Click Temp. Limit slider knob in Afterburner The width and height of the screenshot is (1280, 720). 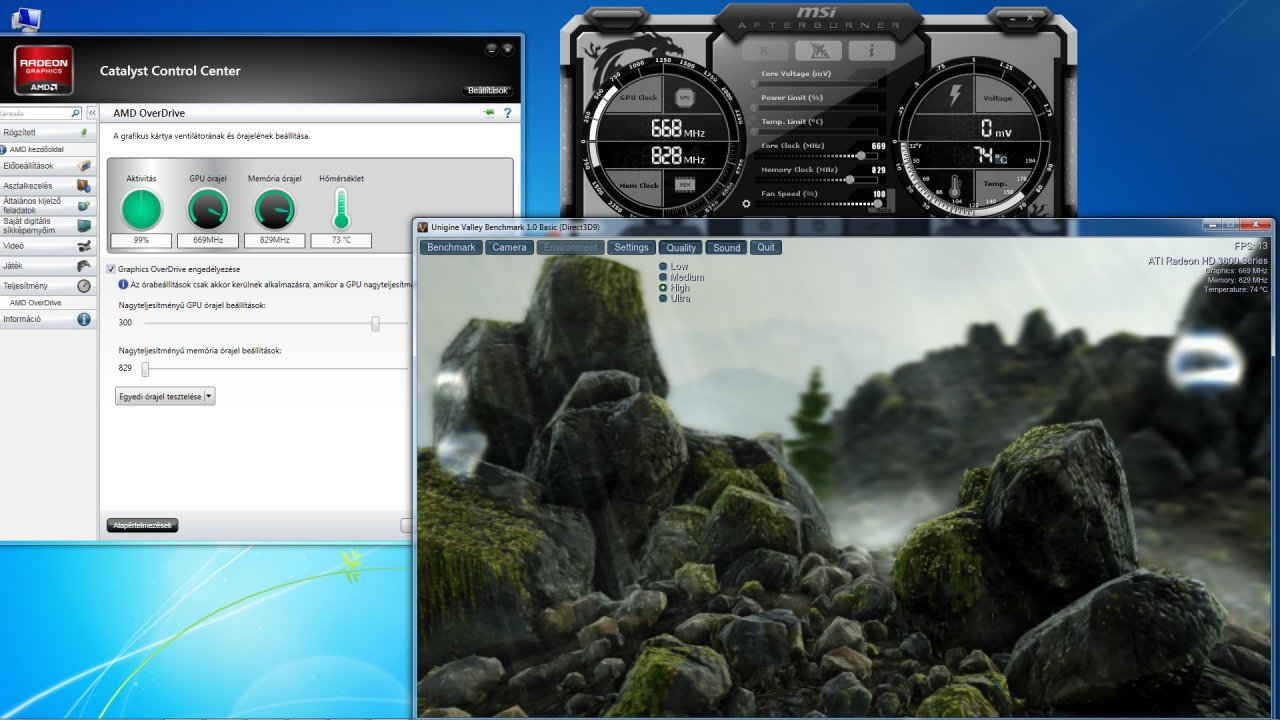point(754,132)
